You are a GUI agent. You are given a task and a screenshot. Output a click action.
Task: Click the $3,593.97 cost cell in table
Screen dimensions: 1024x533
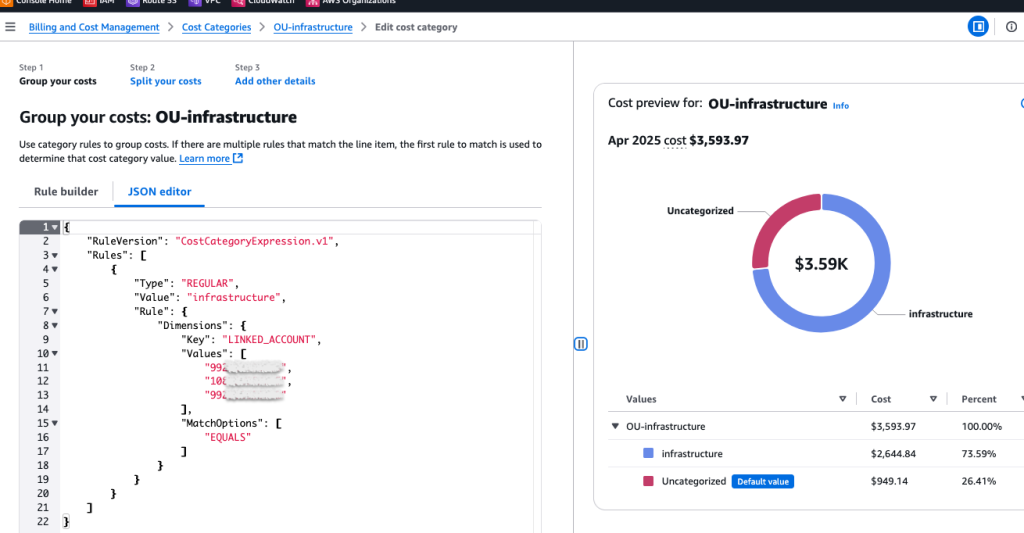893,426
